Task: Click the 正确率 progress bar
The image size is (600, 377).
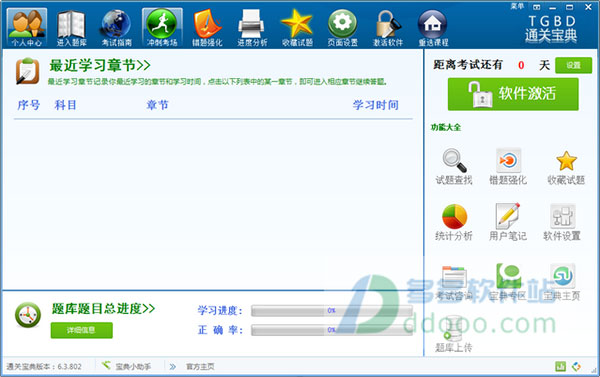Action: pos(332,330)
